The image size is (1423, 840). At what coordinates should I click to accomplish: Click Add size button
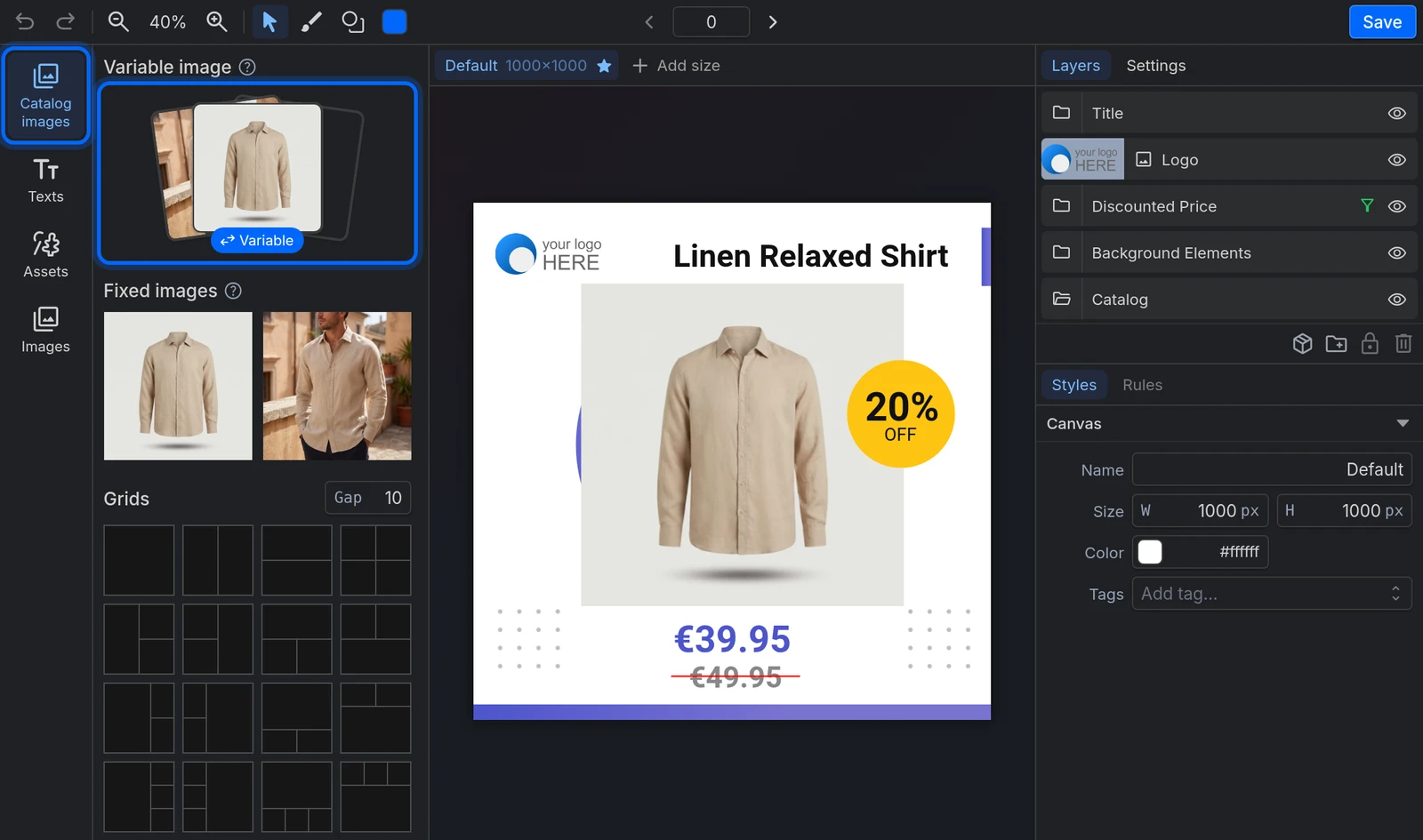(x=676, y=66)
